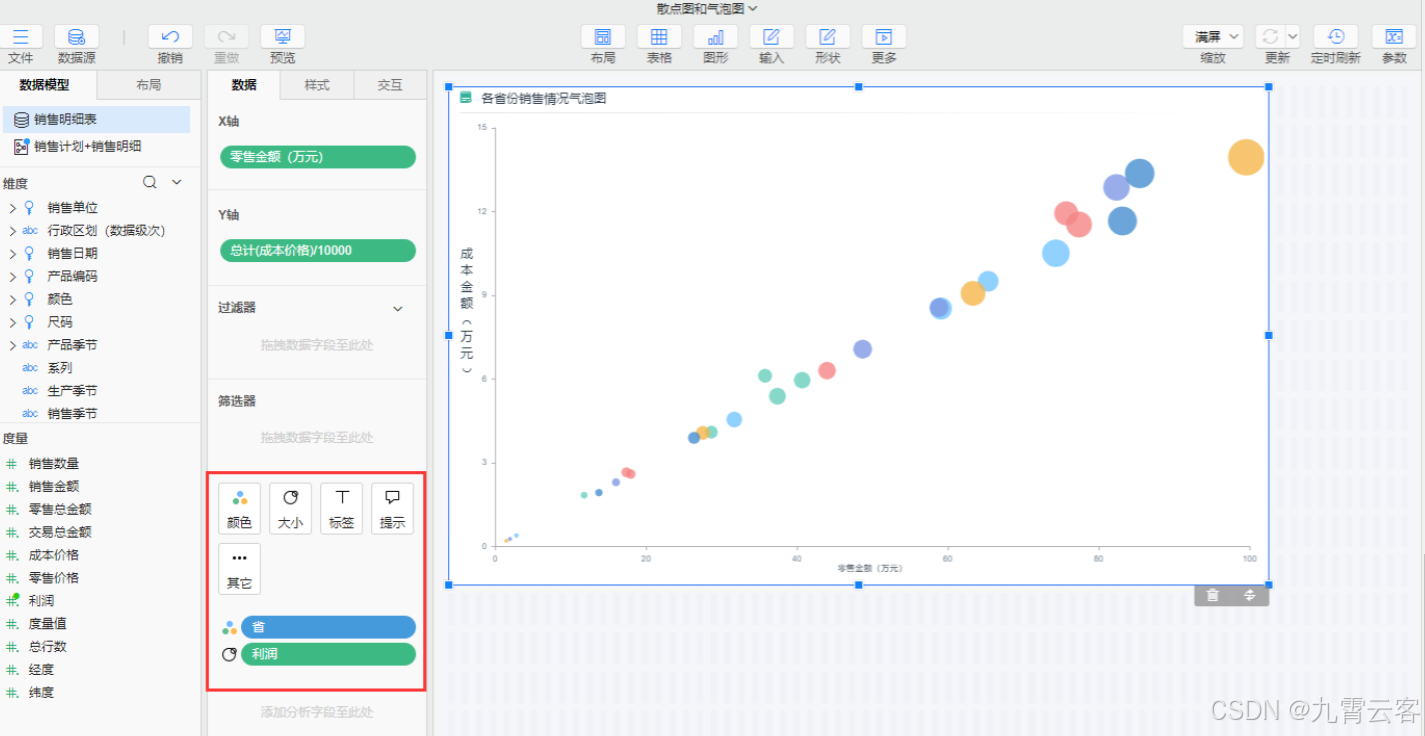This screenshot has height=736, width=1425.
Task: Expand the 产品编码 dimension
Action: click(12, 277)
